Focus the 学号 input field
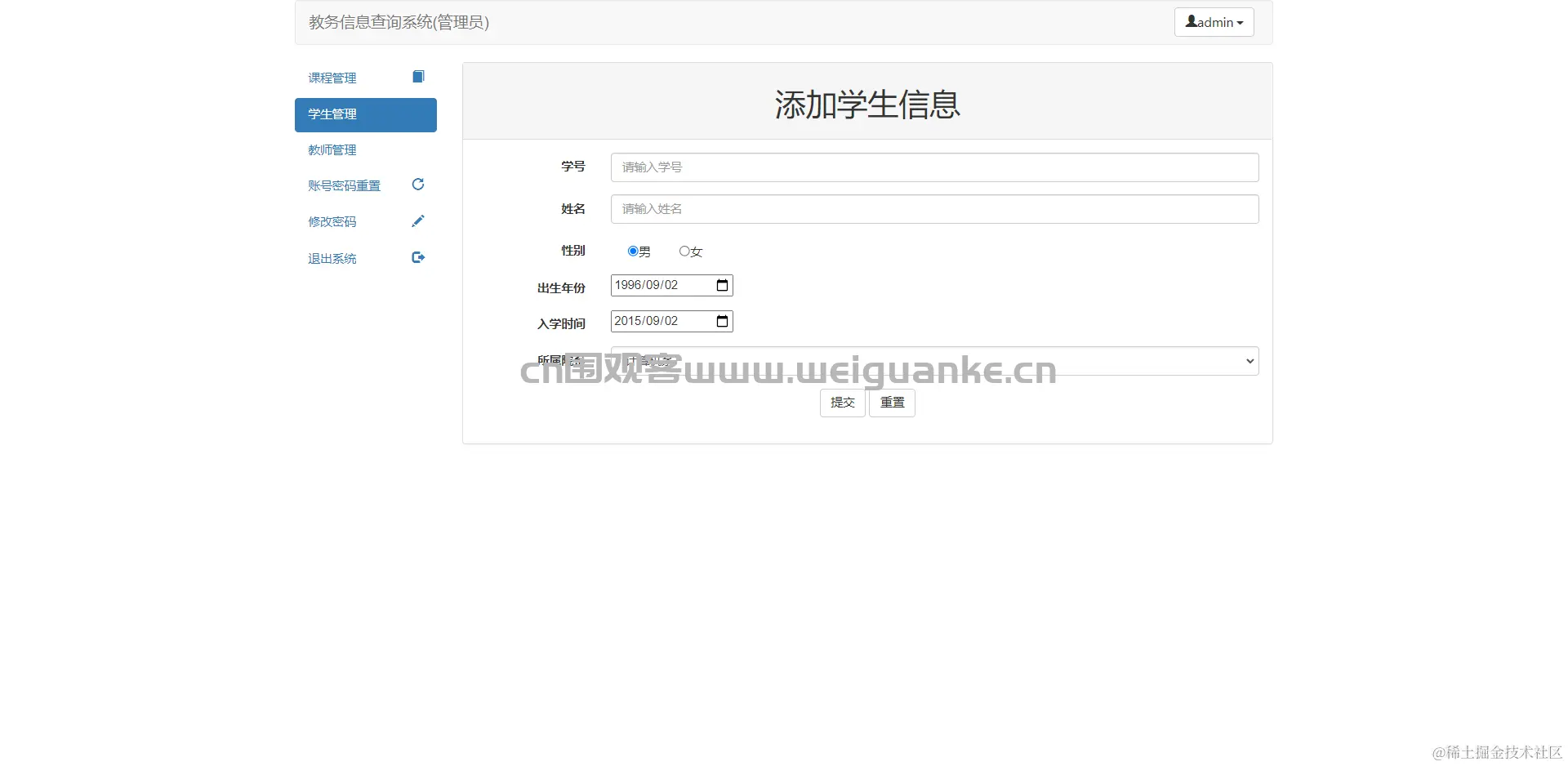This screenshot has width=1568, height=766. point(934,167)
